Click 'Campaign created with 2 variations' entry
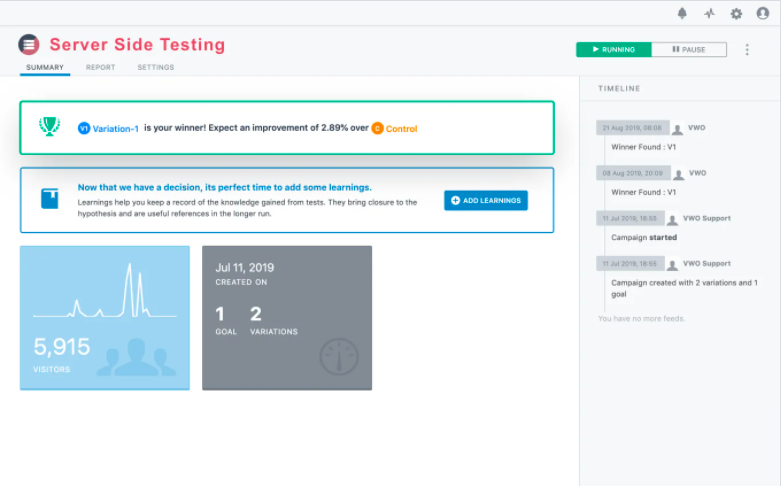This screenshot has height=486, width=784. (x=684, y=288)
